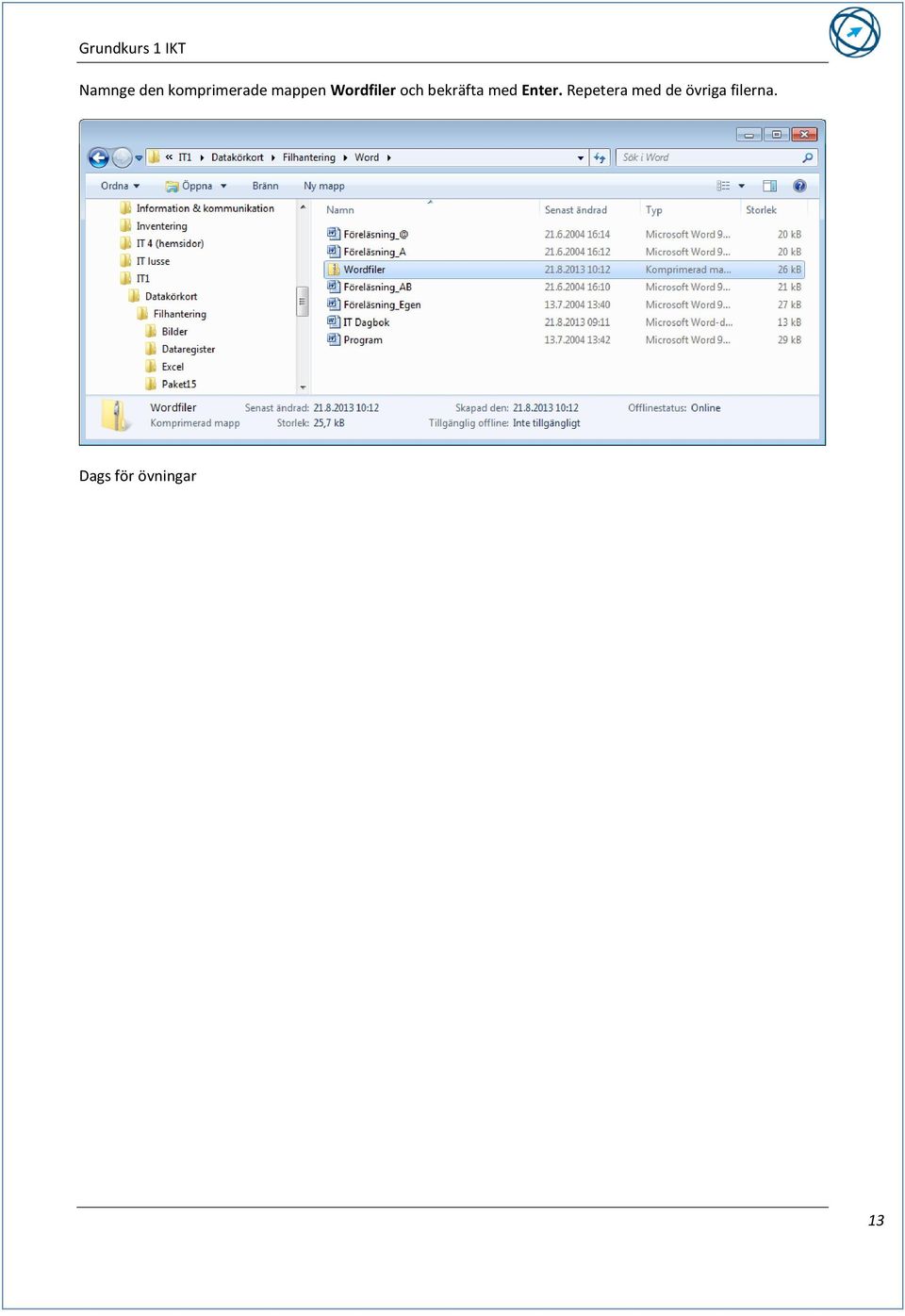Screen dimensions: 905x1316
Task: Click Word in the address breadcrumb
Action: 367,157
